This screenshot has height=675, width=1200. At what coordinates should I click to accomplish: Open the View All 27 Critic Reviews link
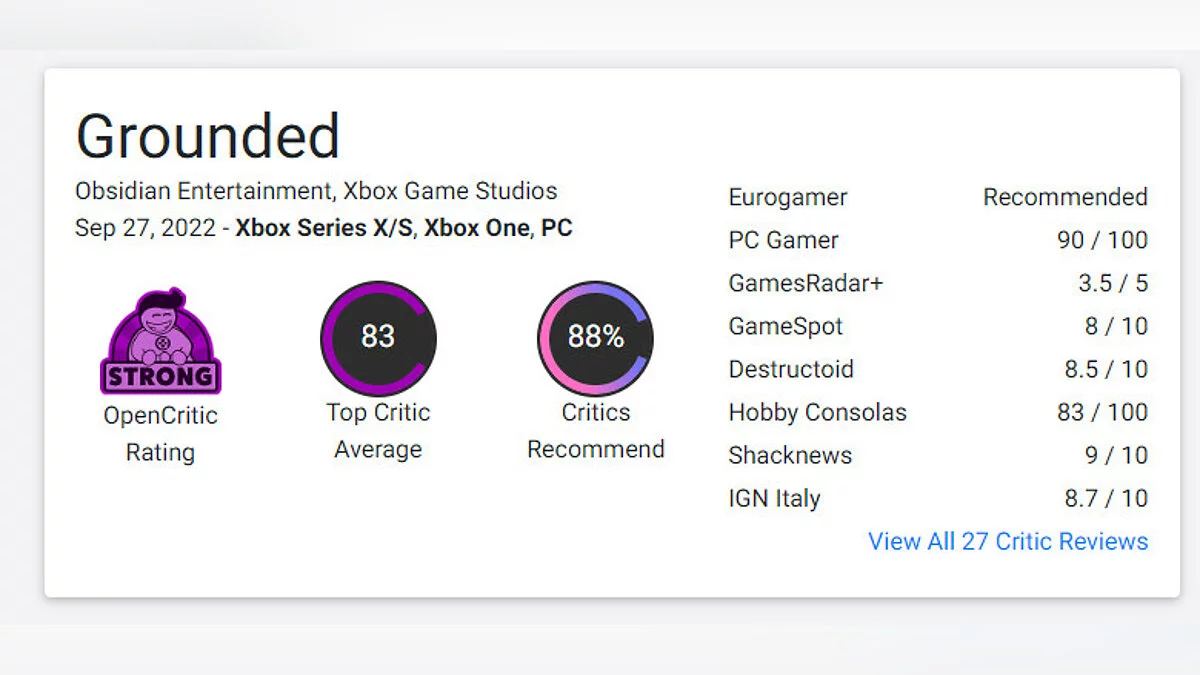pyautogui.click(x=1008, y=541)
